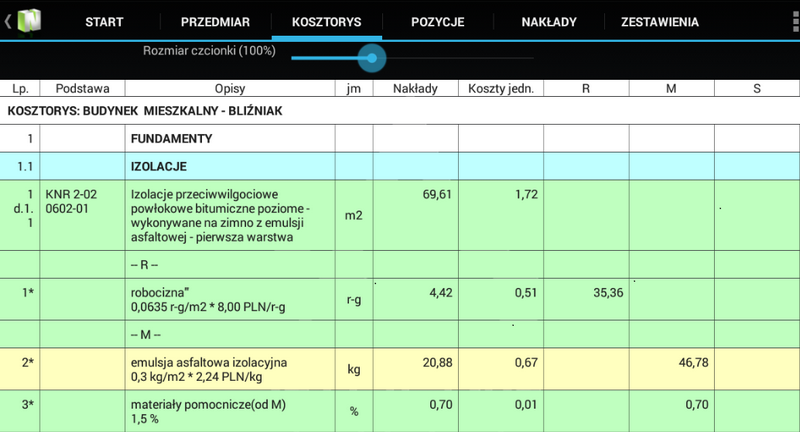This screenshot has height=432, width=800.
Task: Click the 4,42 labor quantity value
Action: pyautogui.click(x=440, y=293)
